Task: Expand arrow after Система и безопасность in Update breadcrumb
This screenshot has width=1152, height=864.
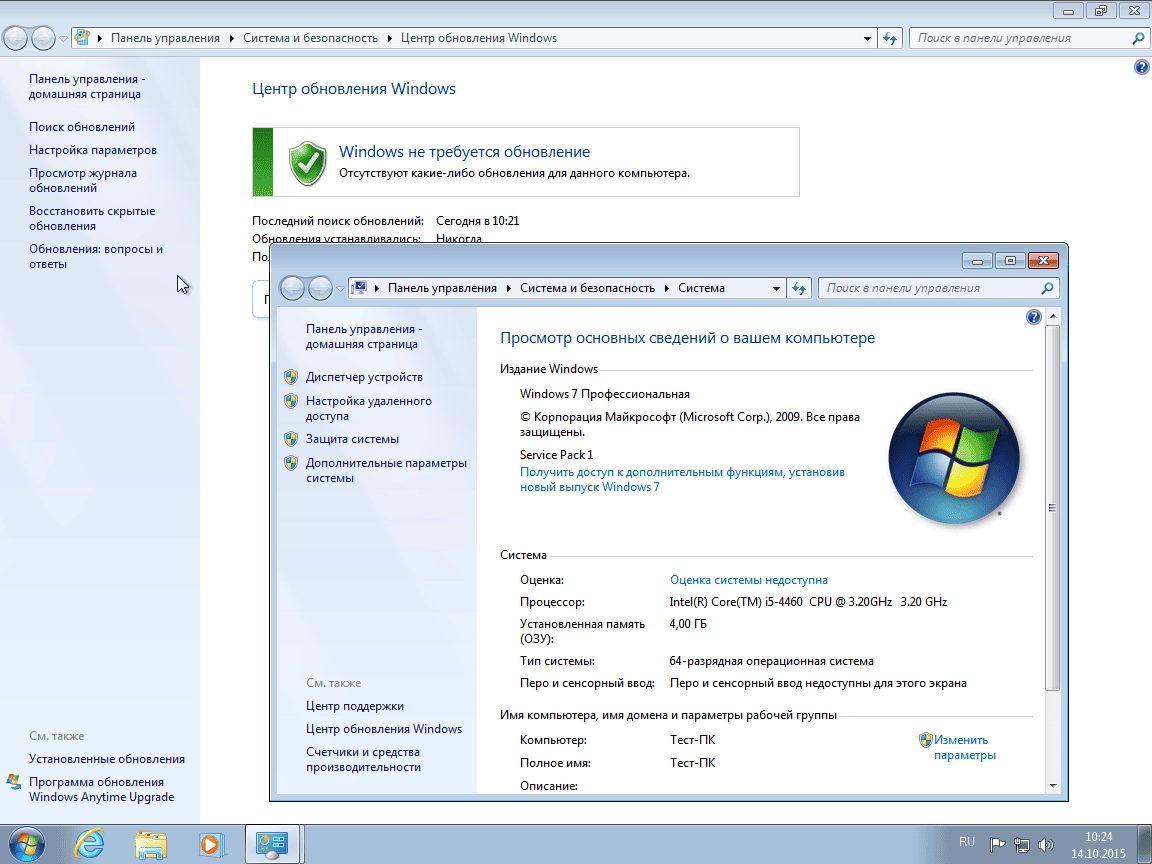Action: [x=389, y=38]
